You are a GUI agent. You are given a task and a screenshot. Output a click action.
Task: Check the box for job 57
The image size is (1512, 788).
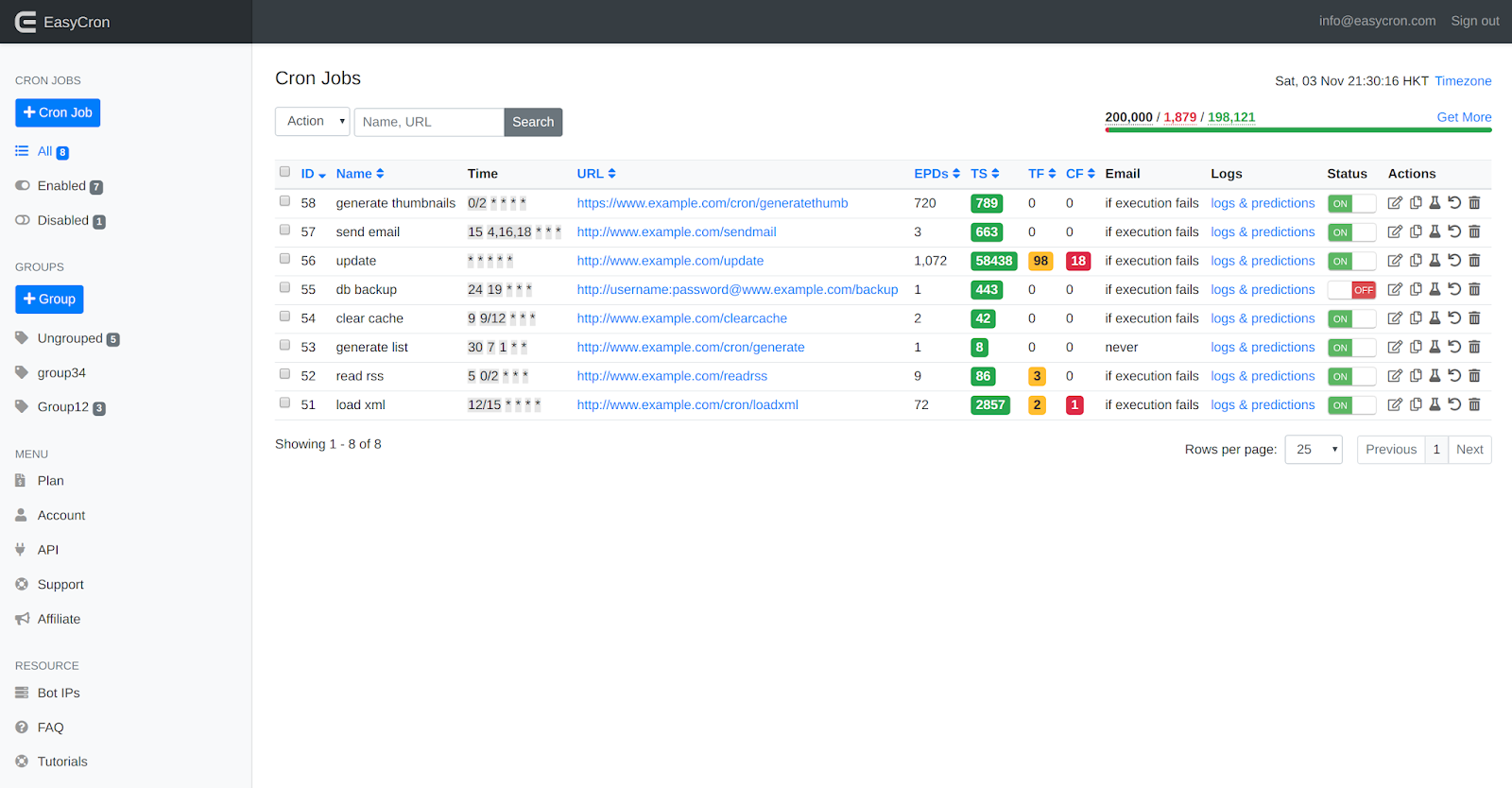click(284, 230)
